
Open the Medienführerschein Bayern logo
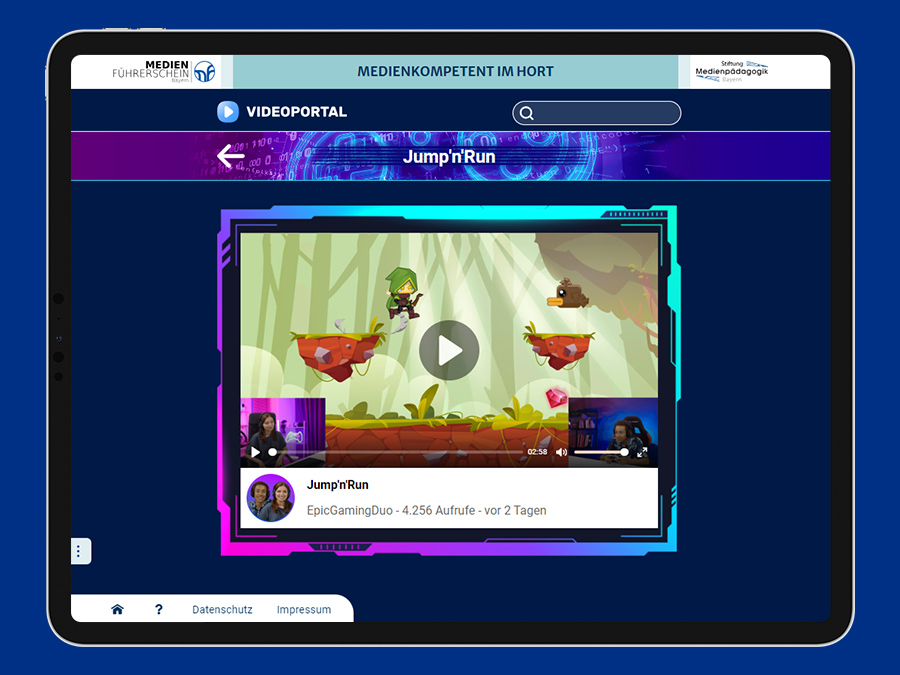(164, 72)
